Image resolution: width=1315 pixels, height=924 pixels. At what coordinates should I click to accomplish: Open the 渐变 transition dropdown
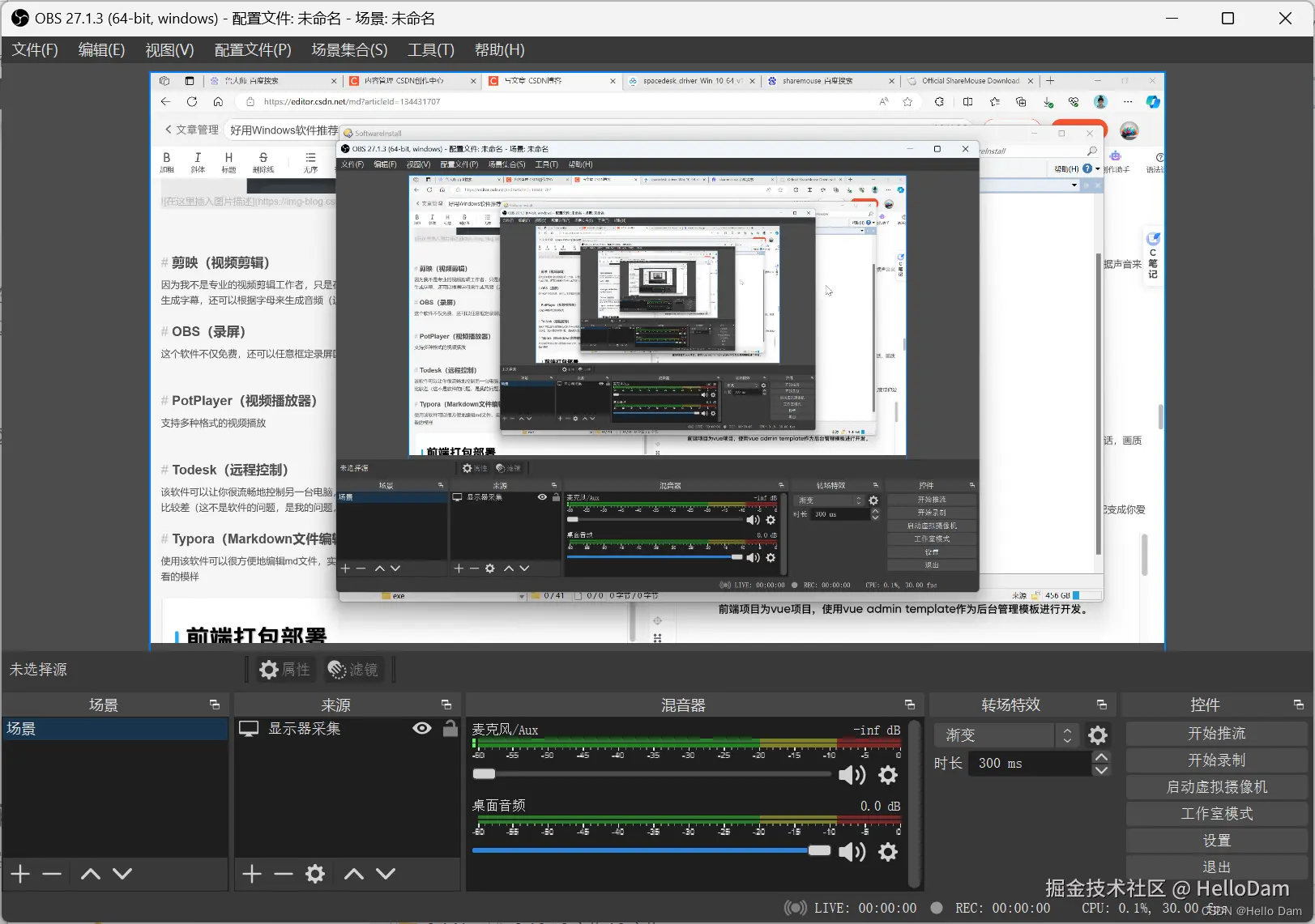pyautogui.click(x=1005, y=735)
